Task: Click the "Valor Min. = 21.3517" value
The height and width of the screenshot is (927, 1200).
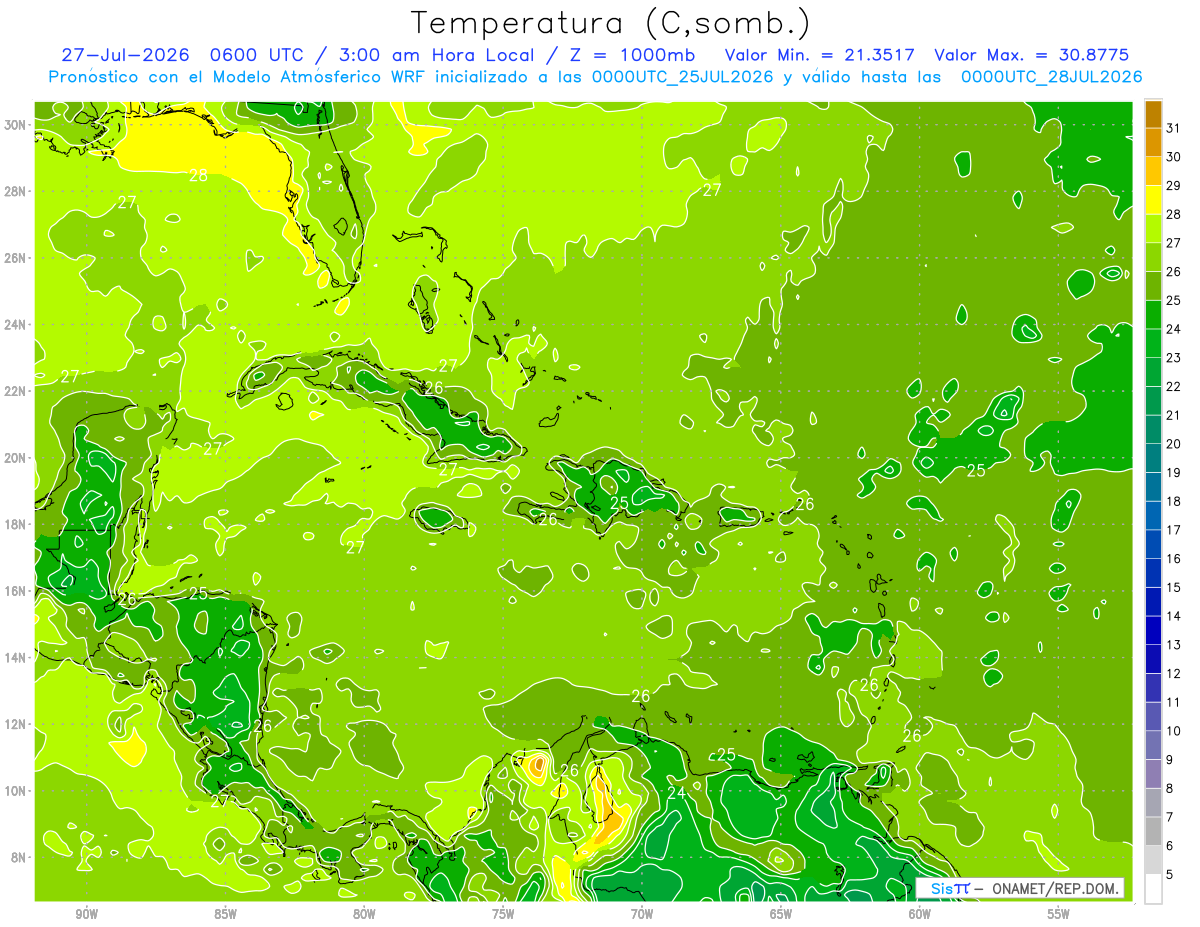Action: coord(819,55)
